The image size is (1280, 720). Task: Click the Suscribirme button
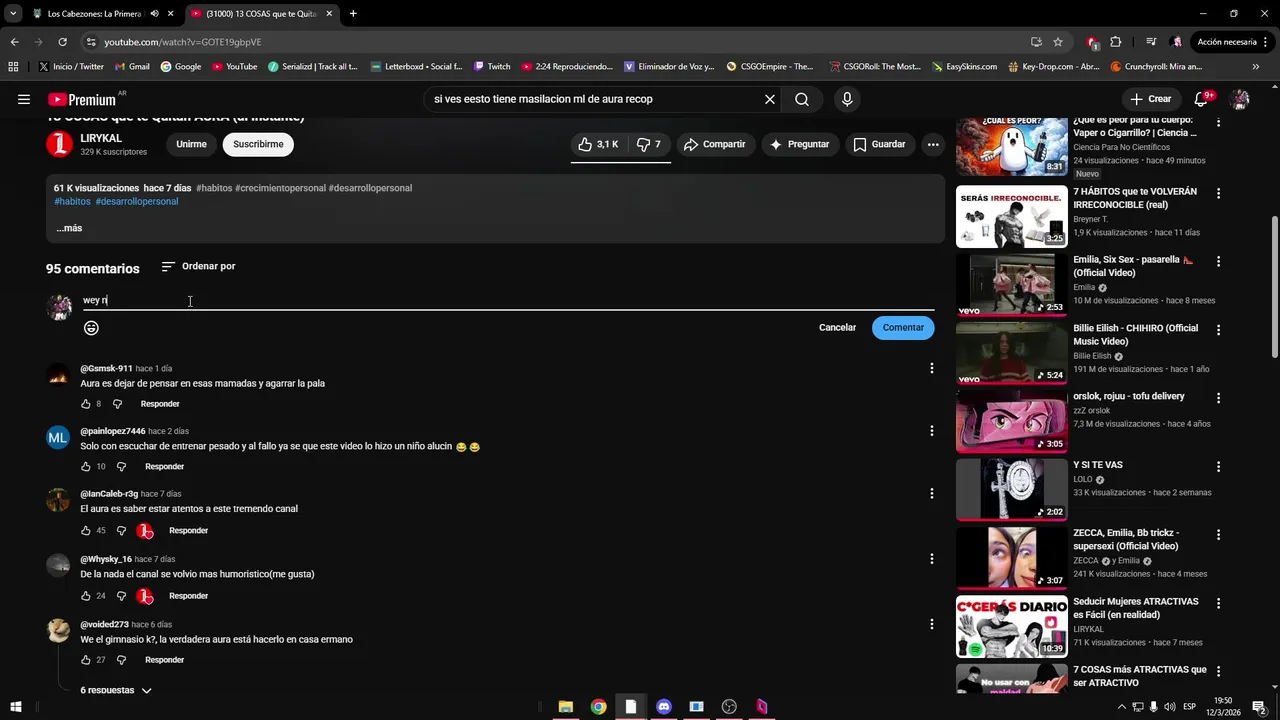258,144
